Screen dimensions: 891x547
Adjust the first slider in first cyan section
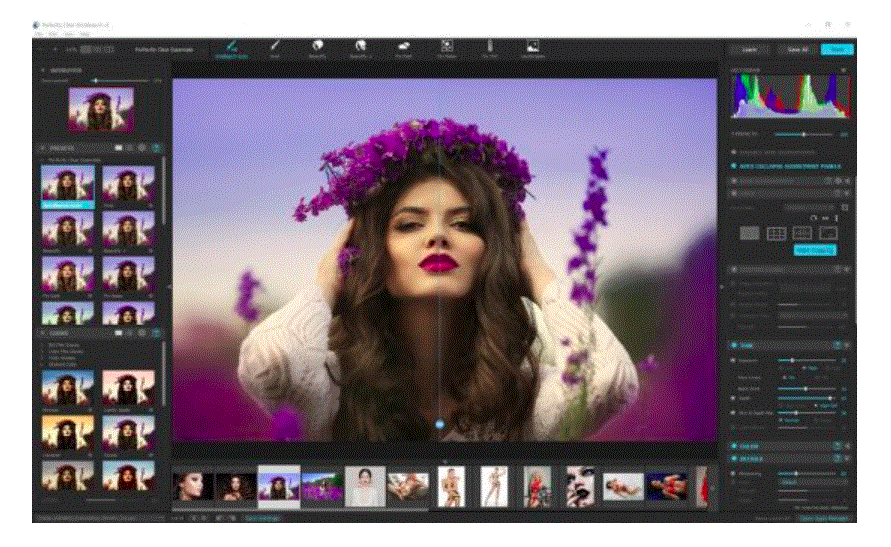(x=807, y=360)
